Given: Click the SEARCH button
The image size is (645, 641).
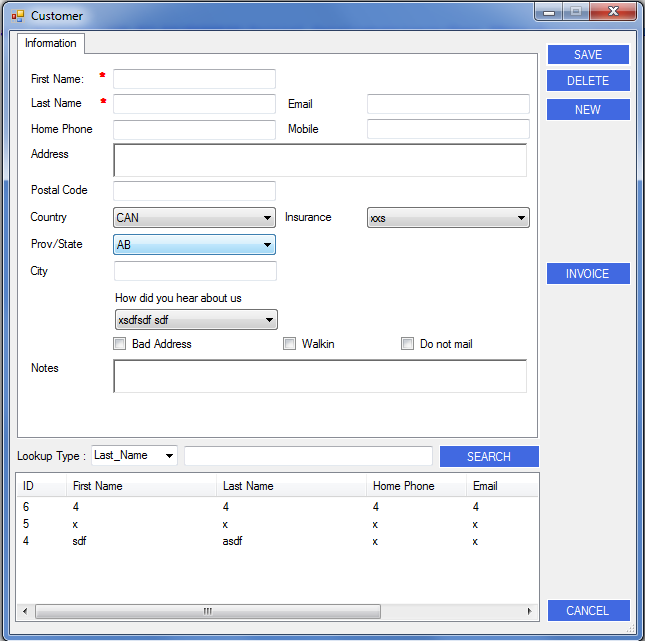Looking at the screenshot, I should (489, 457).
